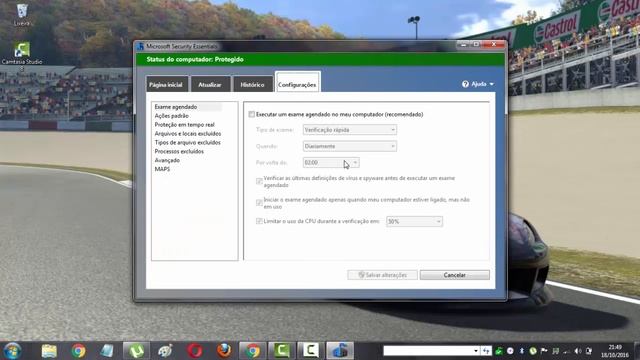
Task: Select 'Processos excluídos' setting
Action: tap(179, 151)
